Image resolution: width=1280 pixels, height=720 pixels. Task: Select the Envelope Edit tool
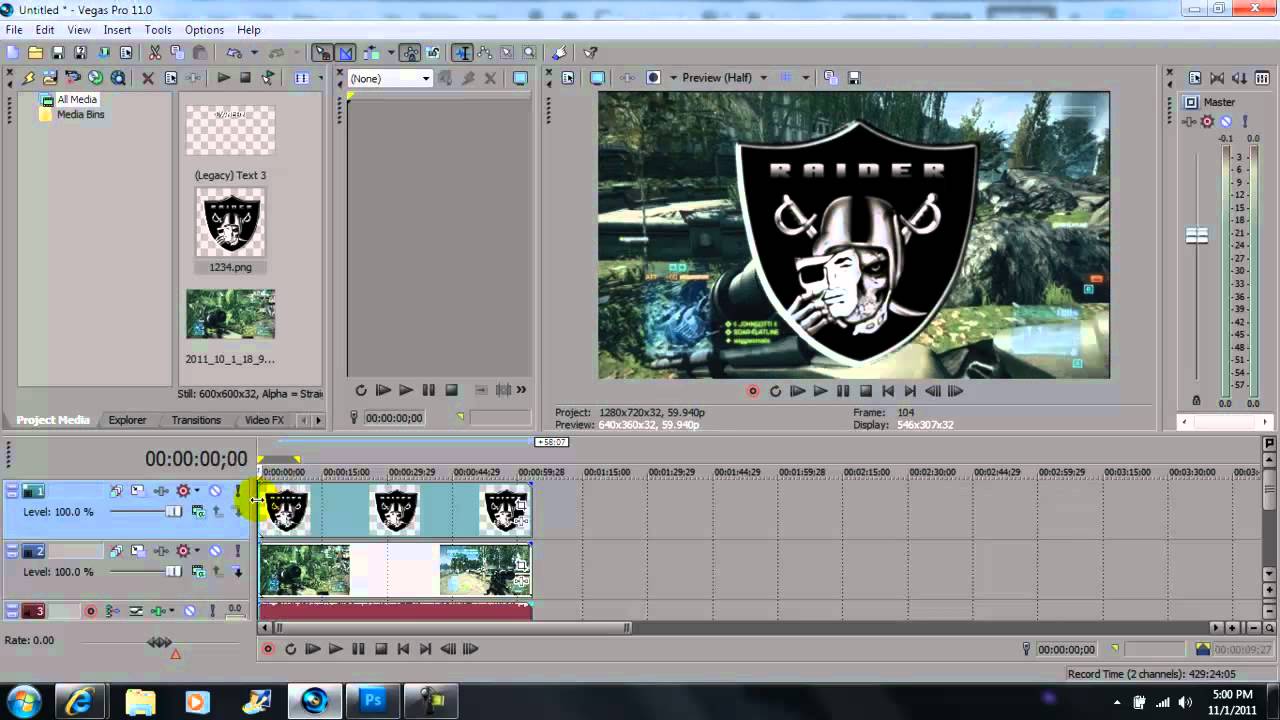[x=485, y=53]
